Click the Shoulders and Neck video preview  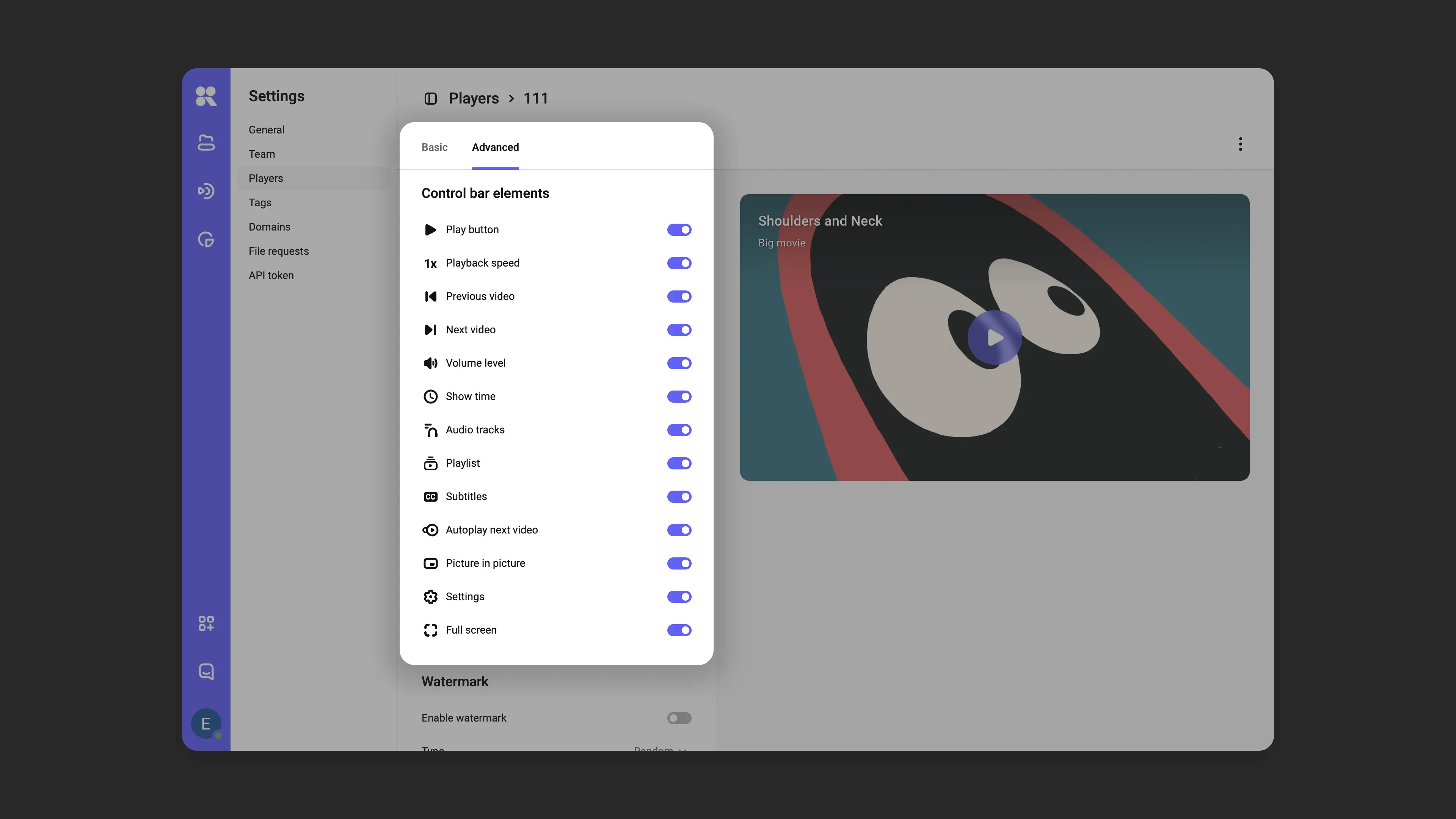tap(994, 337)
